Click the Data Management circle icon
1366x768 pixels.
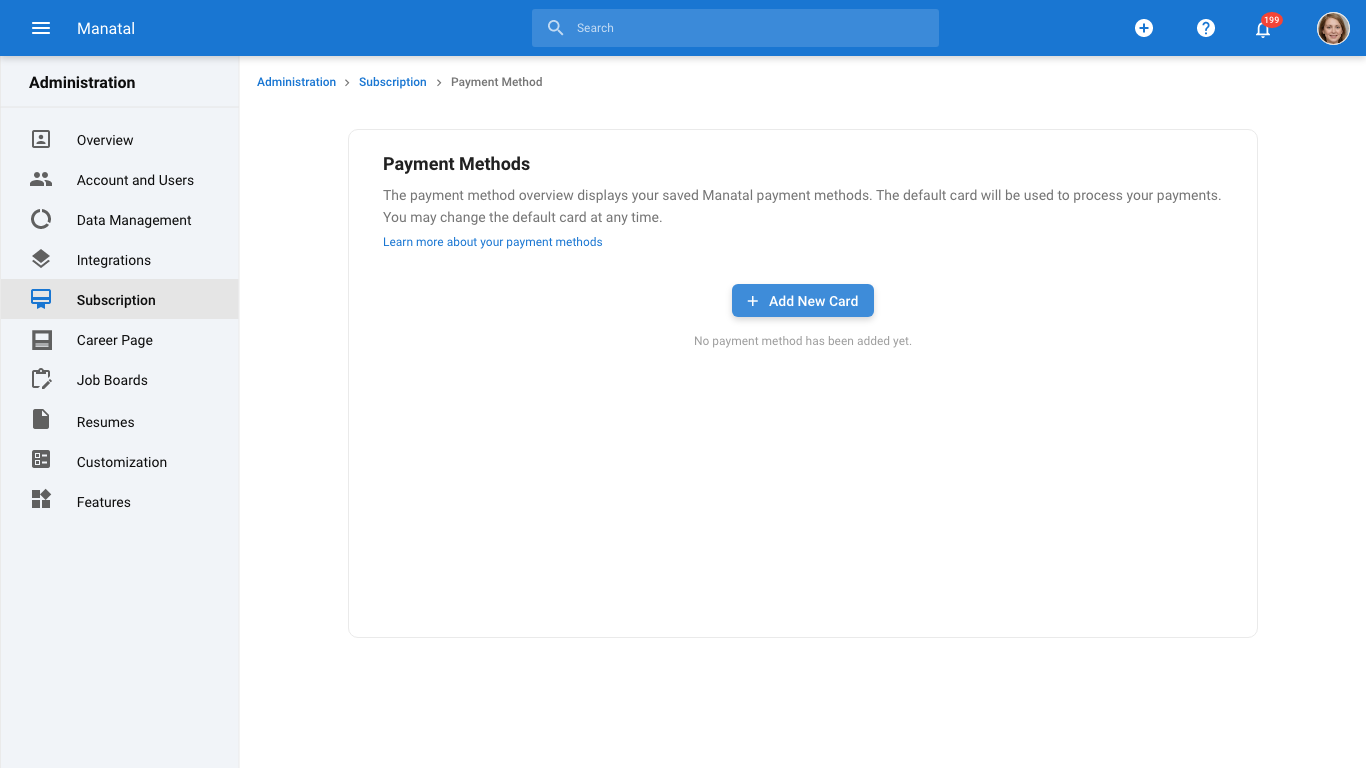click(x=41, y=219)
